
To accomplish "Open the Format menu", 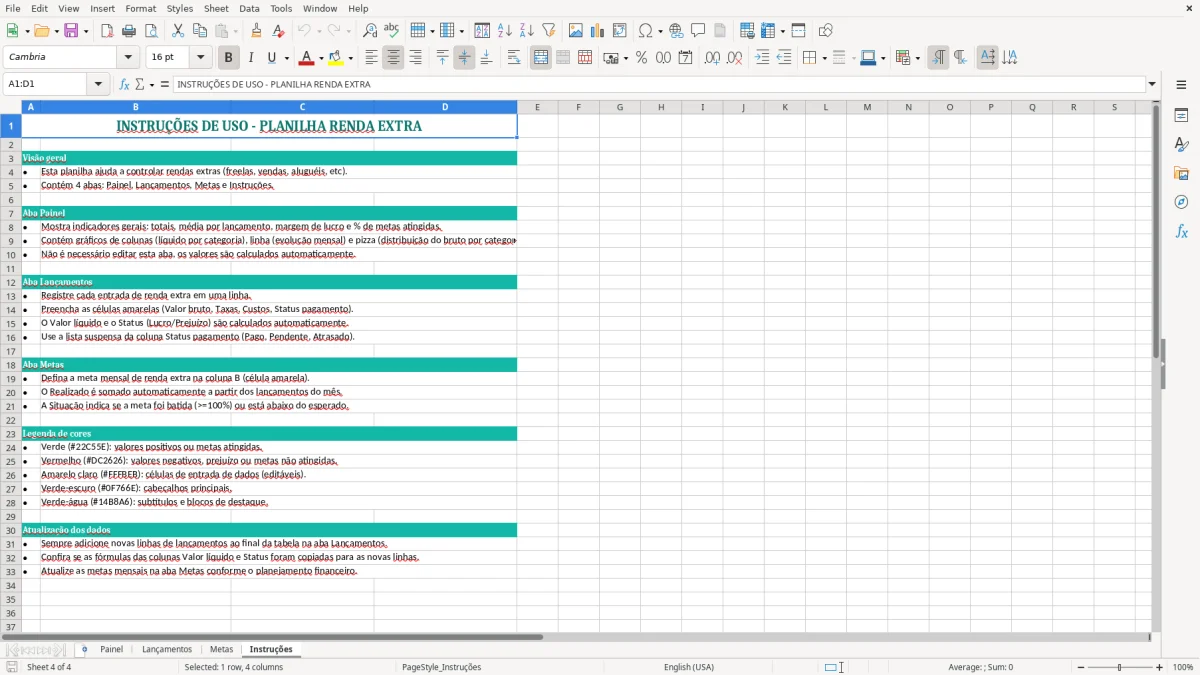I will tap(141, 8).
